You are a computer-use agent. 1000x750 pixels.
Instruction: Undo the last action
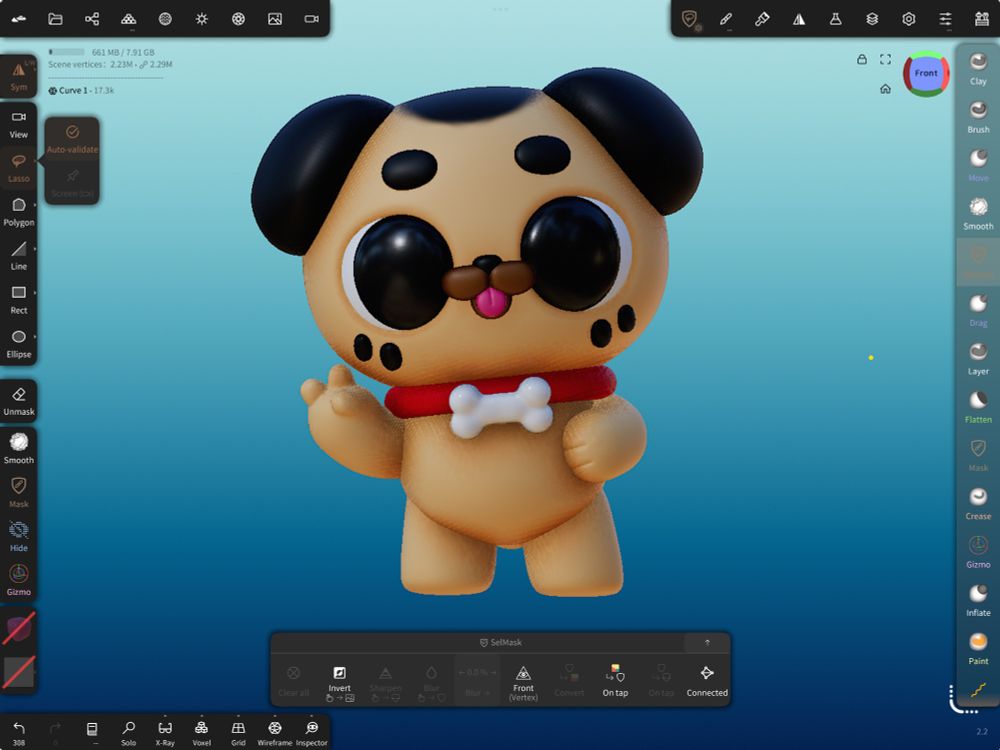tap(18, 732)
